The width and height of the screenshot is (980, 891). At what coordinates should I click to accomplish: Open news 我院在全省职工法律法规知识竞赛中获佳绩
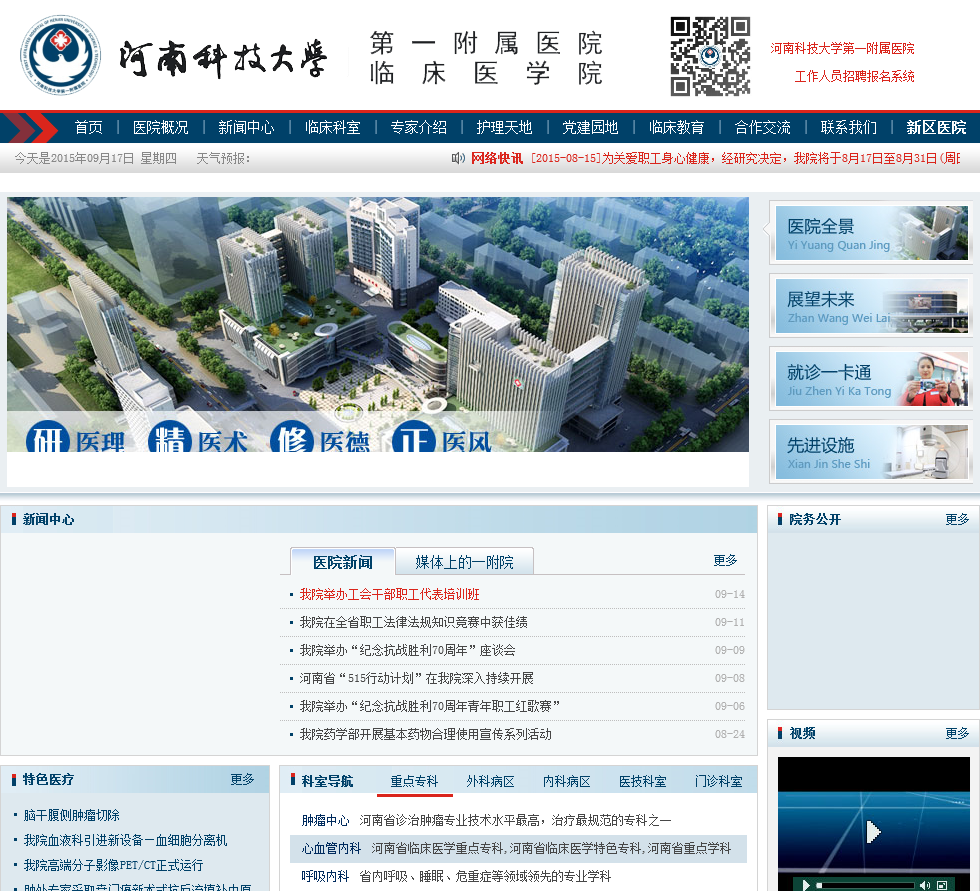[x=413, y=622]
